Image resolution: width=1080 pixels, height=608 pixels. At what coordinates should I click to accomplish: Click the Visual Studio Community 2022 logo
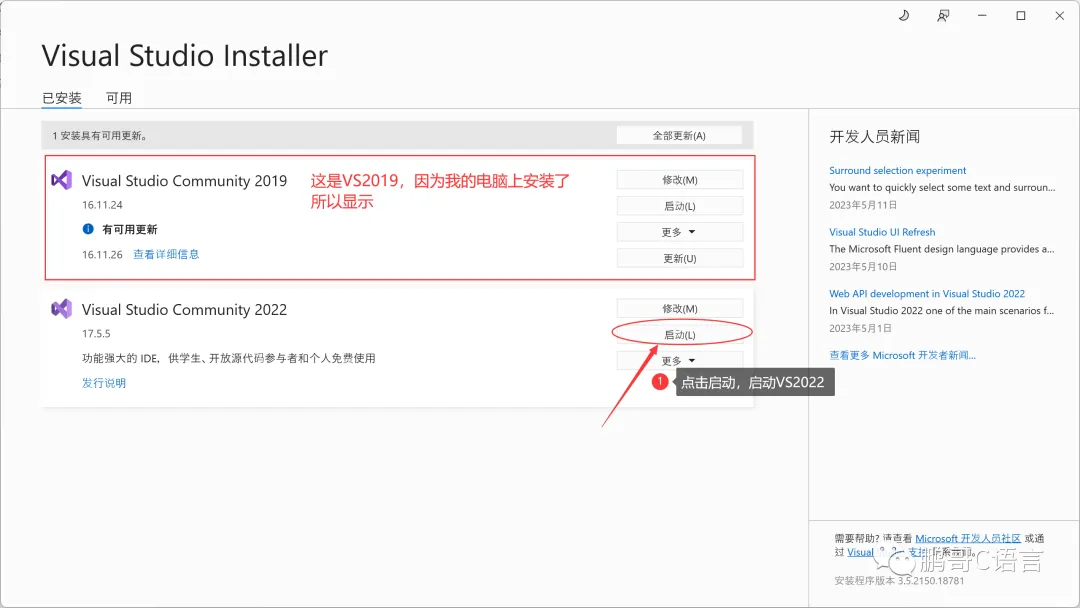coord(61,308)
